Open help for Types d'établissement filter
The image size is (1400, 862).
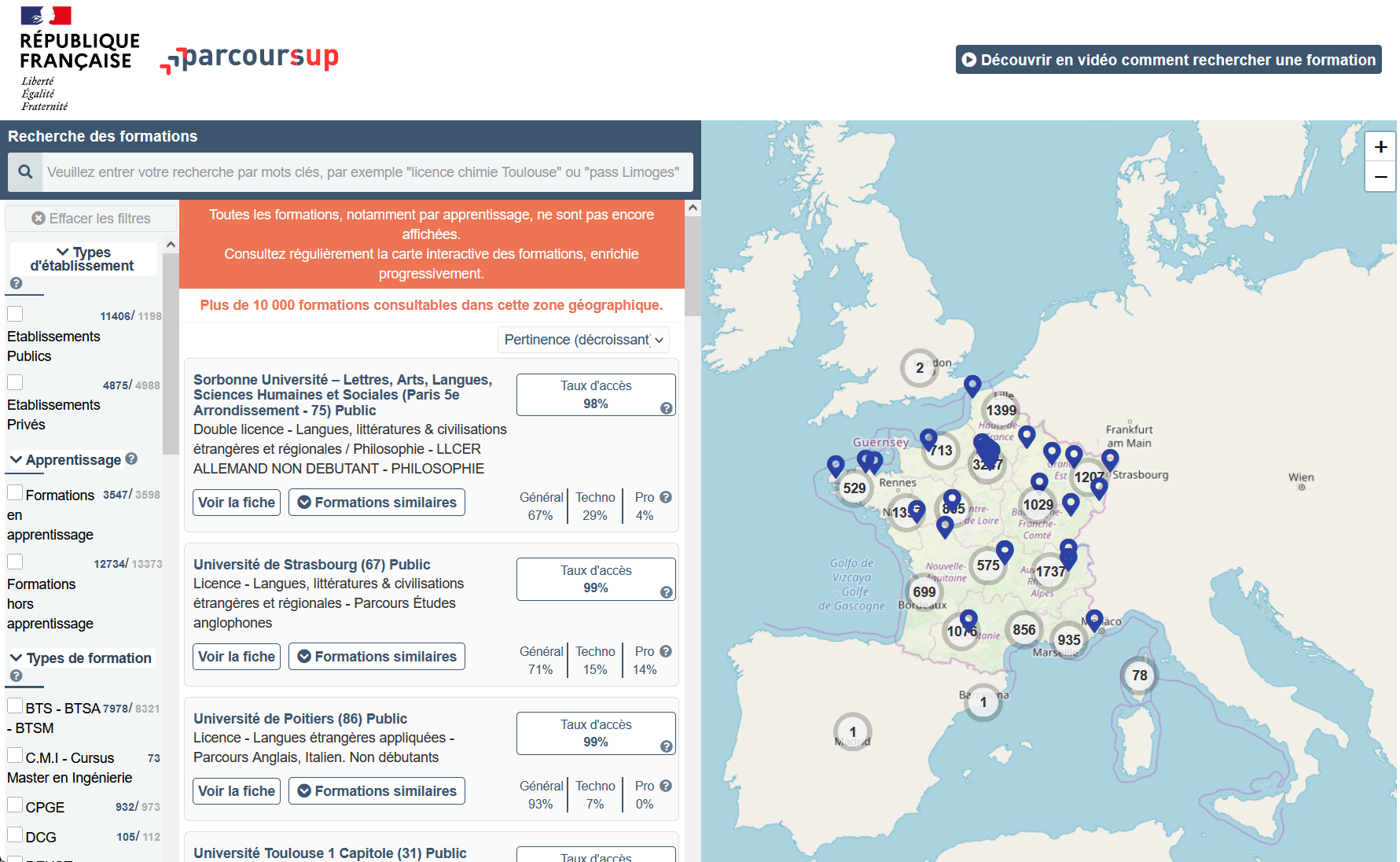[16, 283]
